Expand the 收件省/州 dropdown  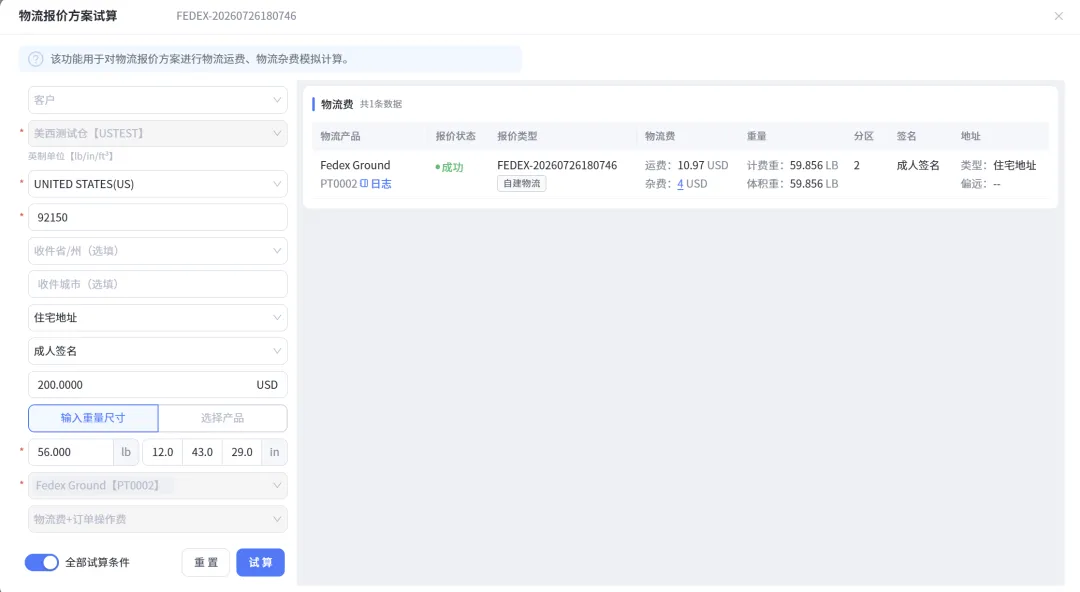click(x=158, y=251)
